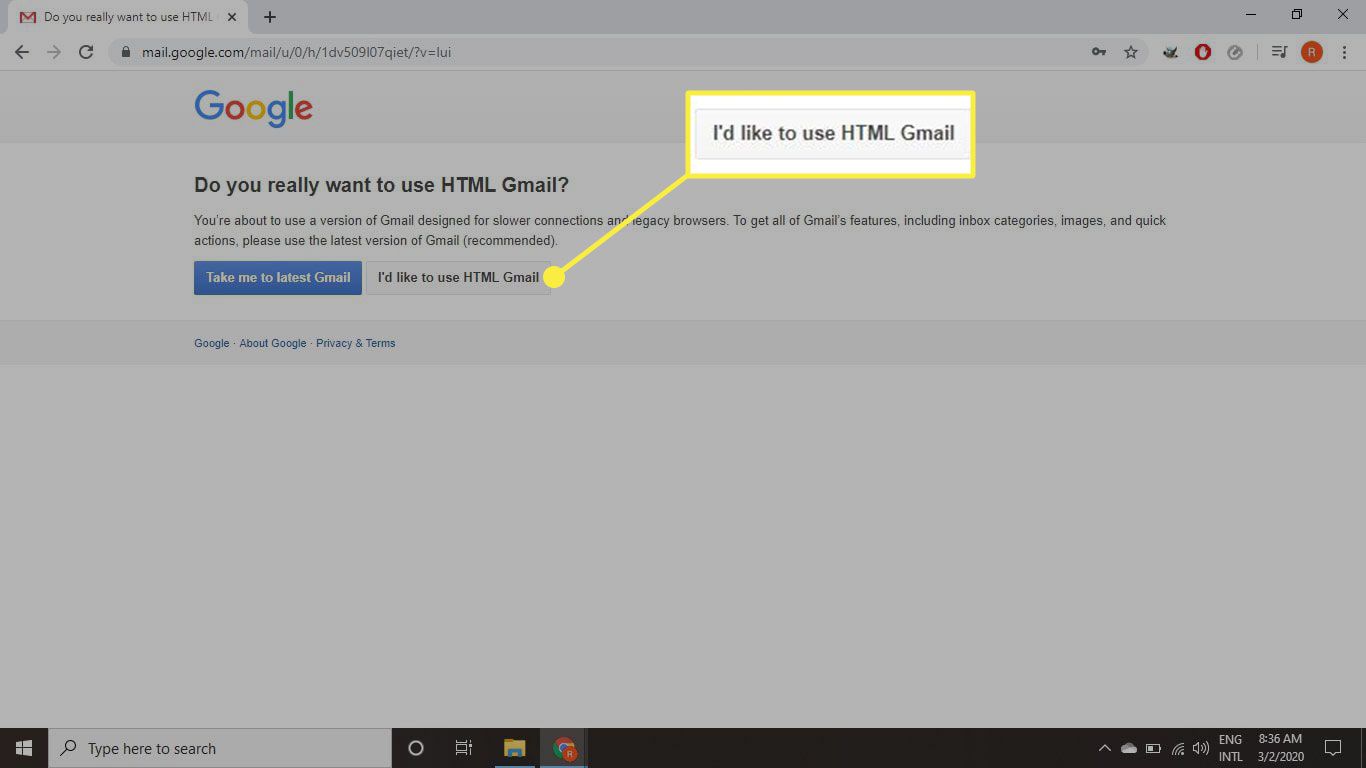Click the gray circular extension icon
The height and width of the screenshot is (768, 1366).
(1235, 52)
